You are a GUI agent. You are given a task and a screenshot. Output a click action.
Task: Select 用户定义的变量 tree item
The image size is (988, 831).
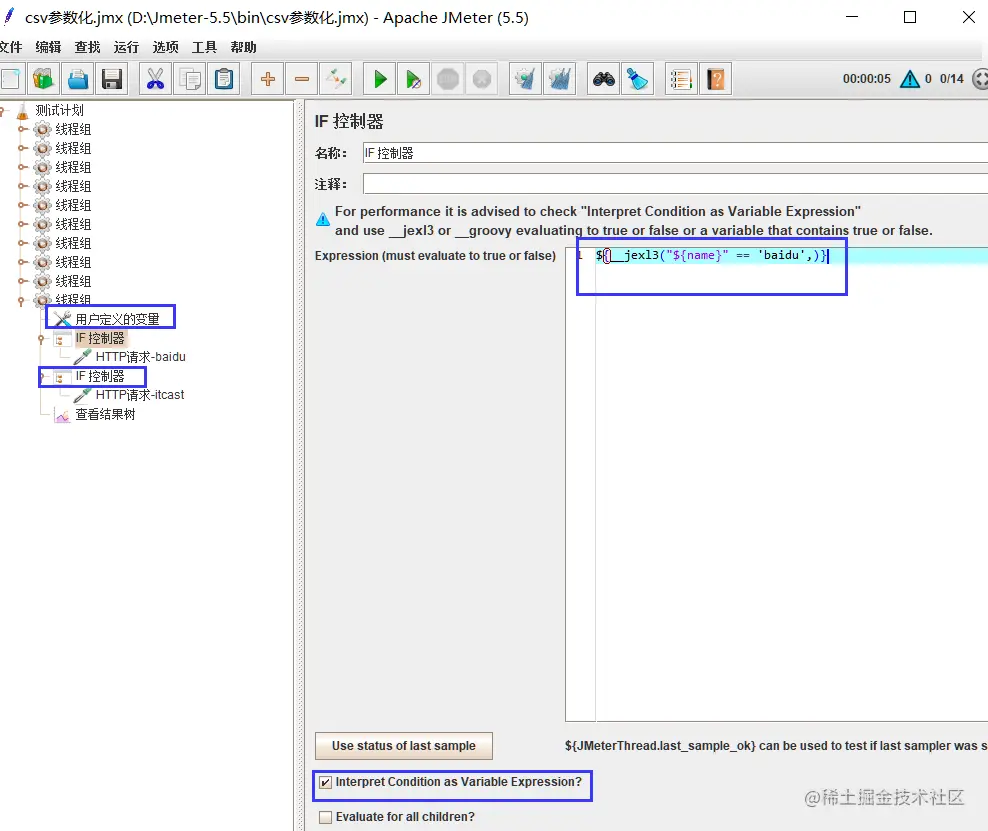point(117,319)
